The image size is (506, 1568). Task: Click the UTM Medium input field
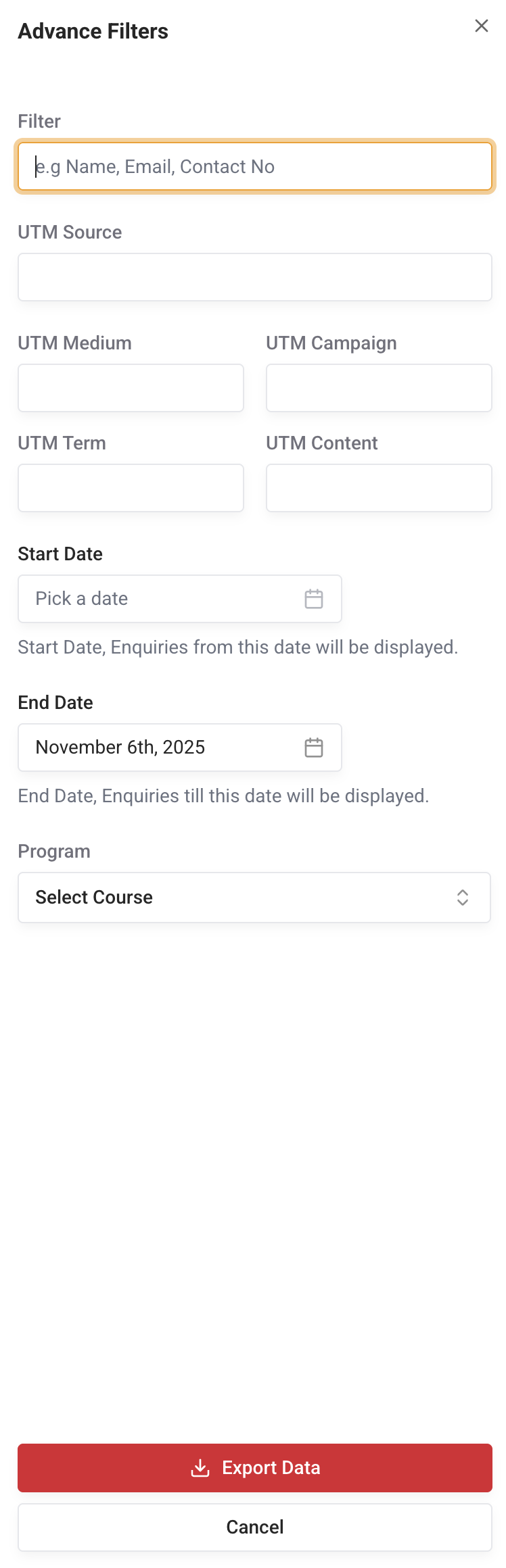click(131, 387)
